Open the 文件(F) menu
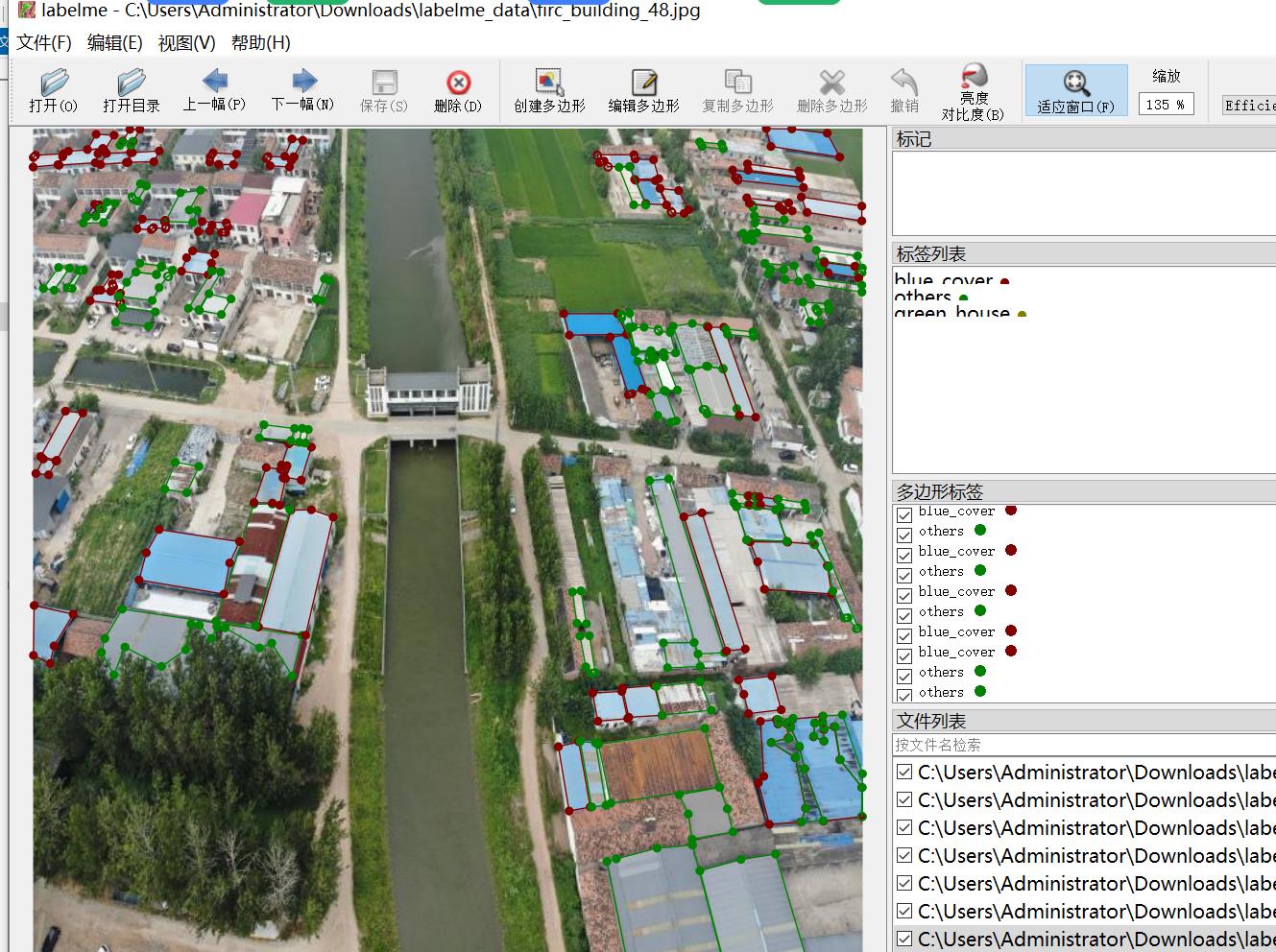 (44, 43)
